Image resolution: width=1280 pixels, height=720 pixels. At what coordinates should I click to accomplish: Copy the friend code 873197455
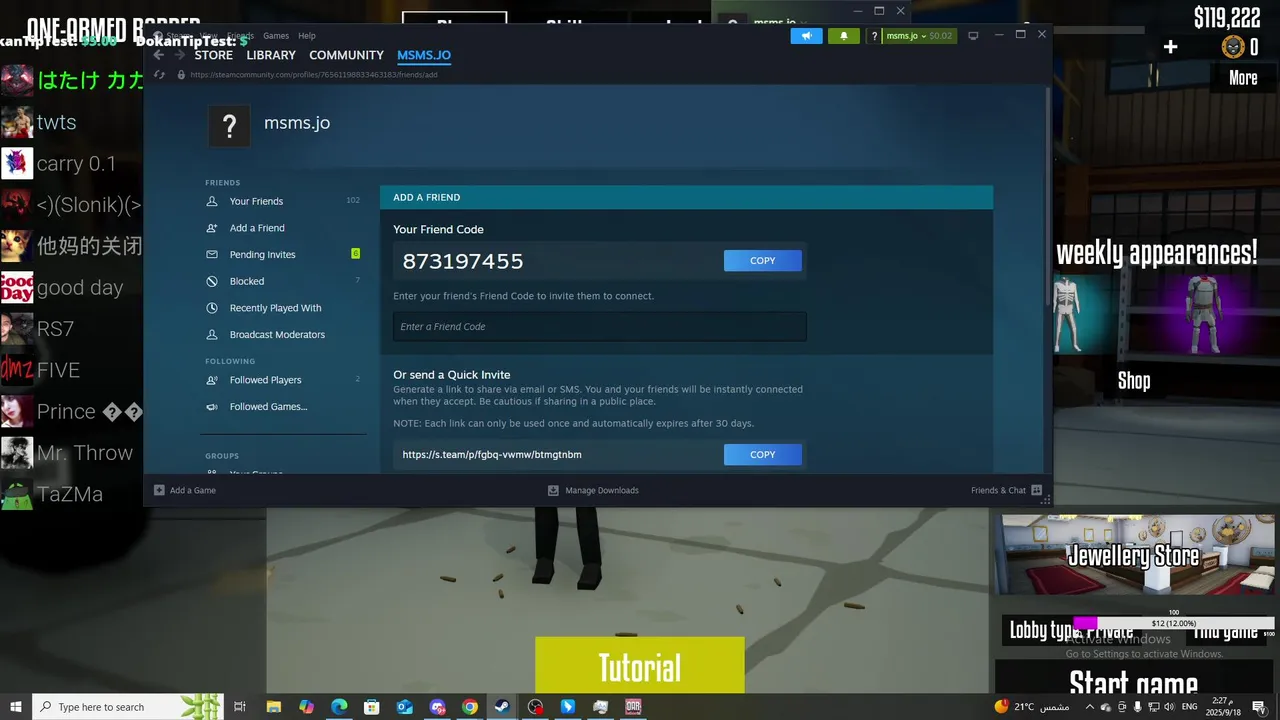(763, 261)
